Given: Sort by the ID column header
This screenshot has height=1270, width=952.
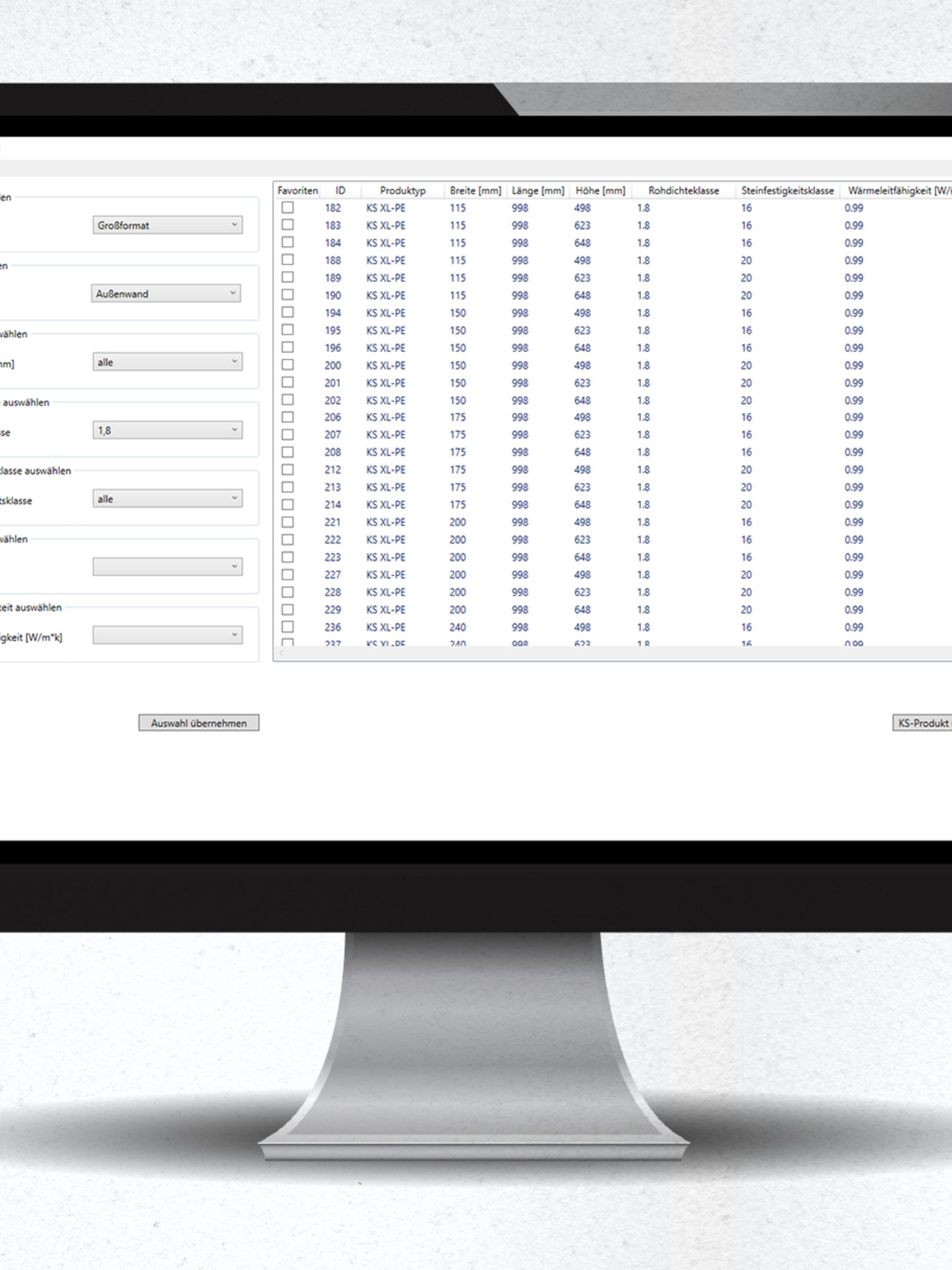Looking at the screenshot, I should (340, 190).
